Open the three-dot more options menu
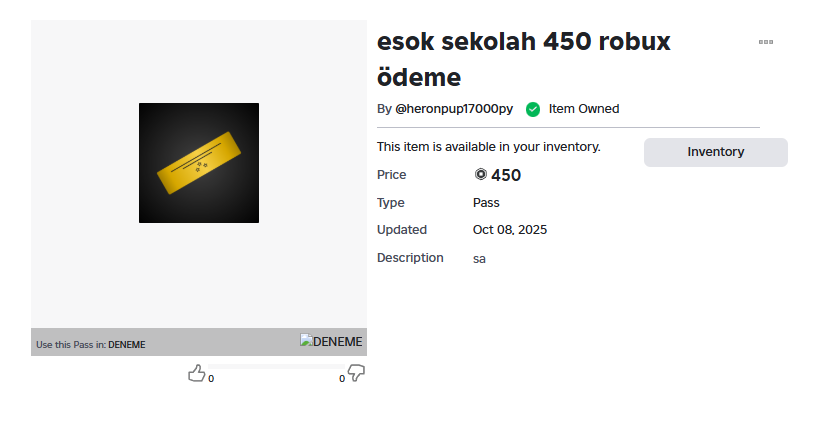This screenshot has height=421, width=826. 766,42
